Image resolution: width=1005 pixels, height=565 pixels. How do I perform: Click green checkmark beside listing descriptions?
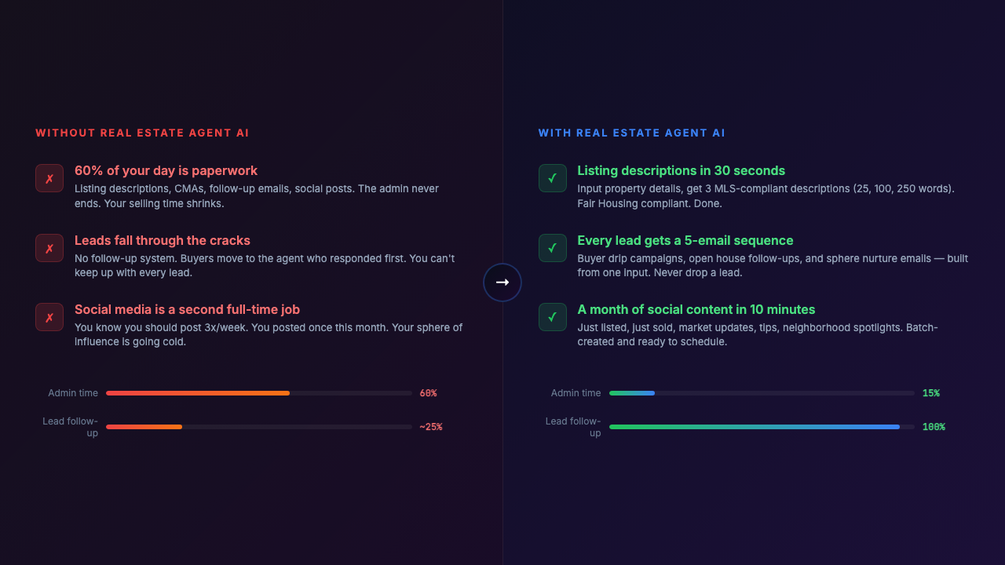[552, 179]
